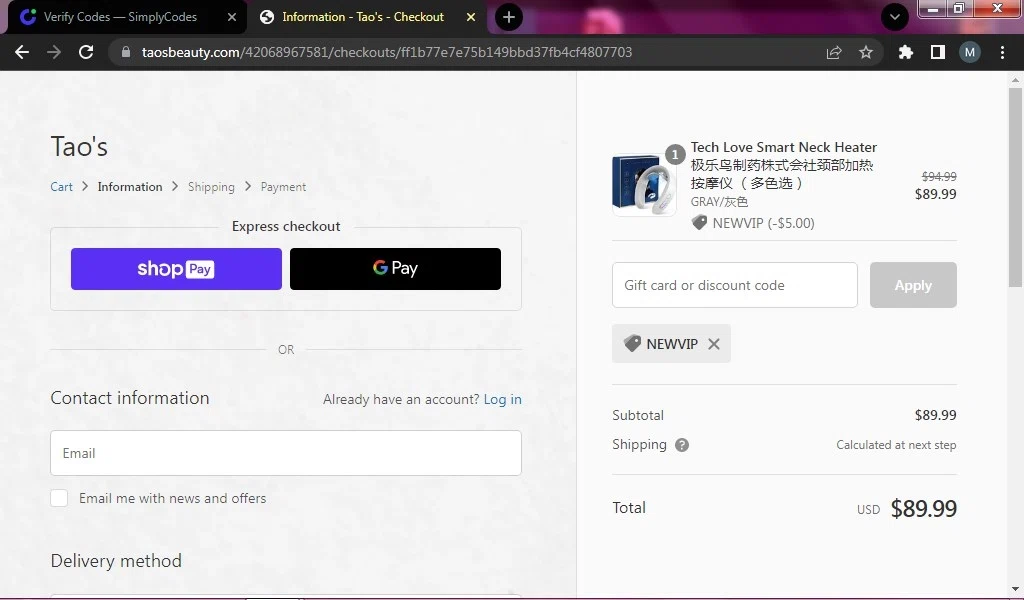The height and width of the screenshot is (600, 1024).
Task: Open Chrome three-dot menu
Action: coord(1002,52)
